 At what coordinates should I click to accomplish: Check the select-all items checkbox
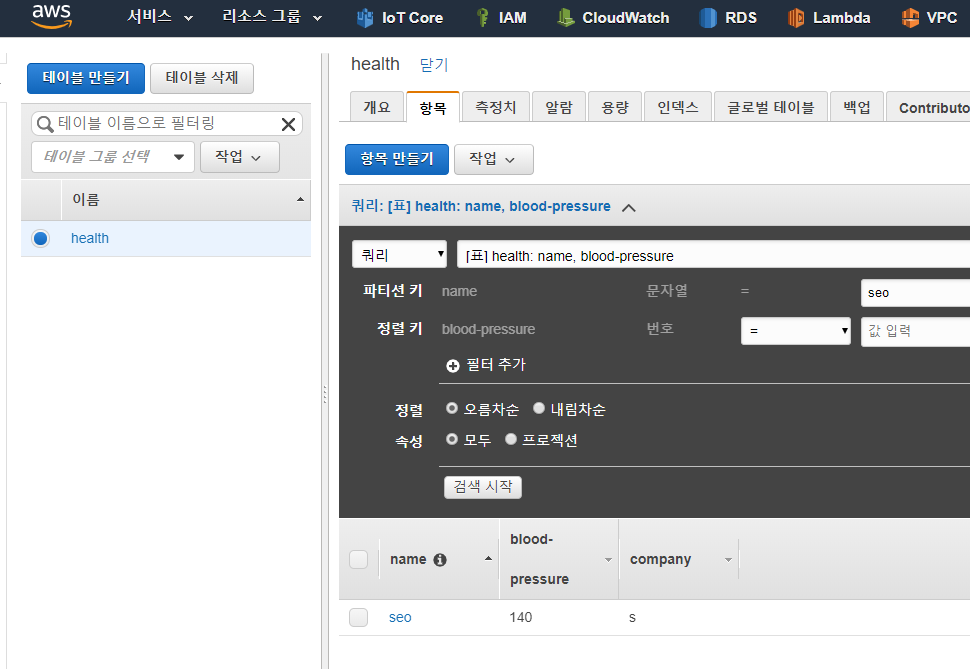coord(359,559)
